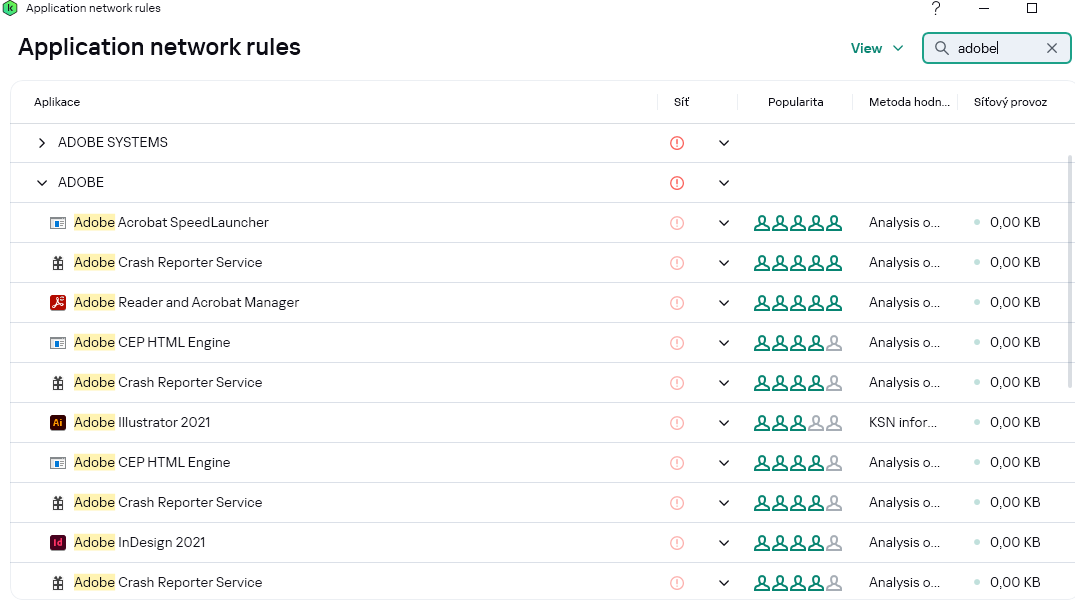Click the question mark help icon

tap(936, 9)
